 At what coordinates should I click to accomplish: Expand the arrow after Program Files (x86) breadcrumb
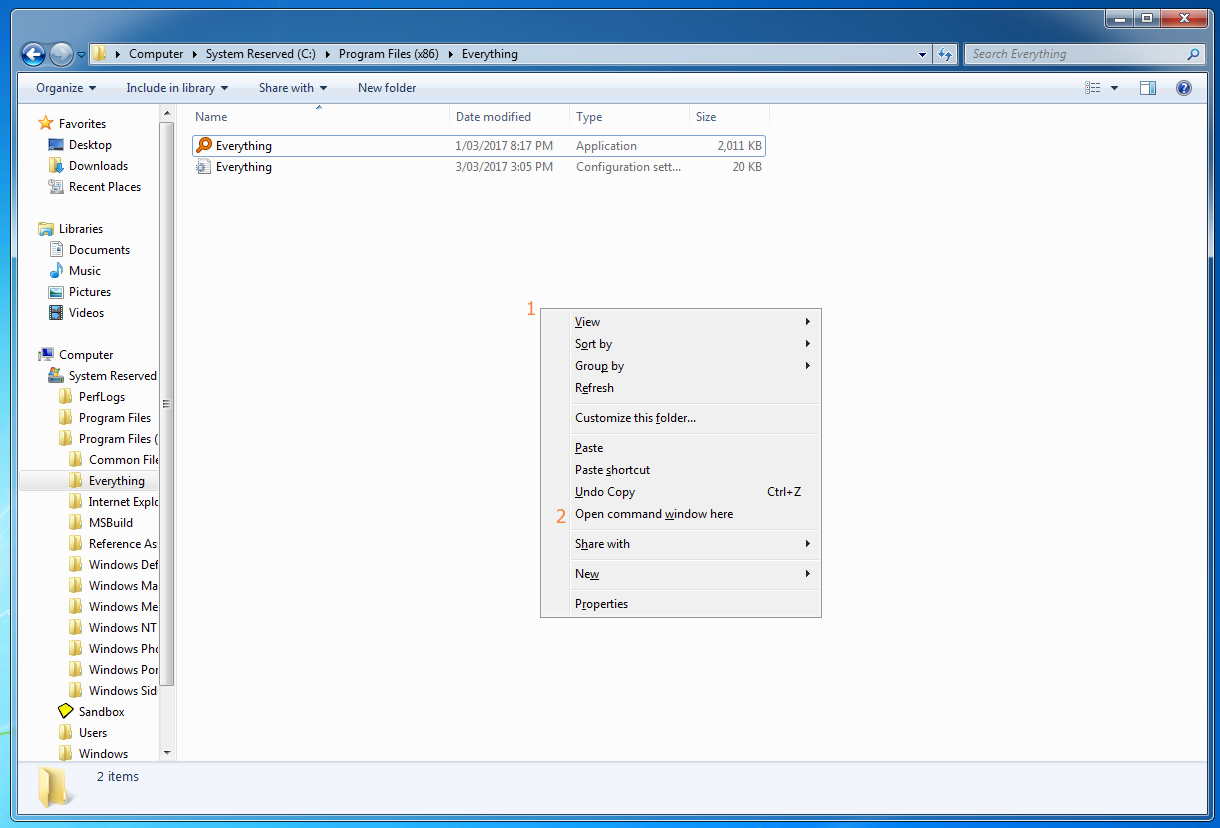click(x=450, y=54)
